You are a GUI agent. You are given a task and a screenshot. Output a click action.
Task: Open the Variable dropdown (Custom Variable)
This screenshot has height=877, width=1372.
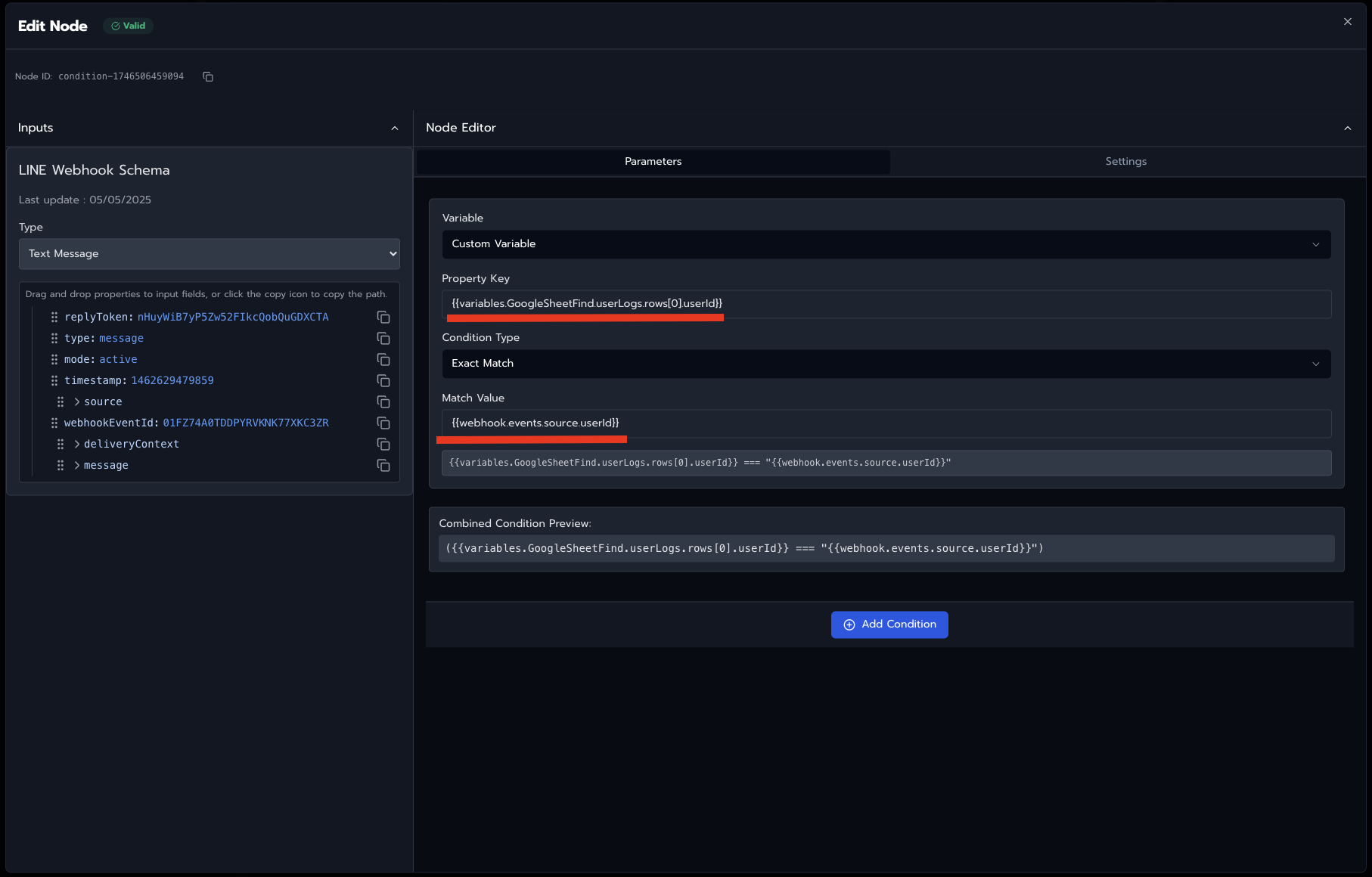886,244
